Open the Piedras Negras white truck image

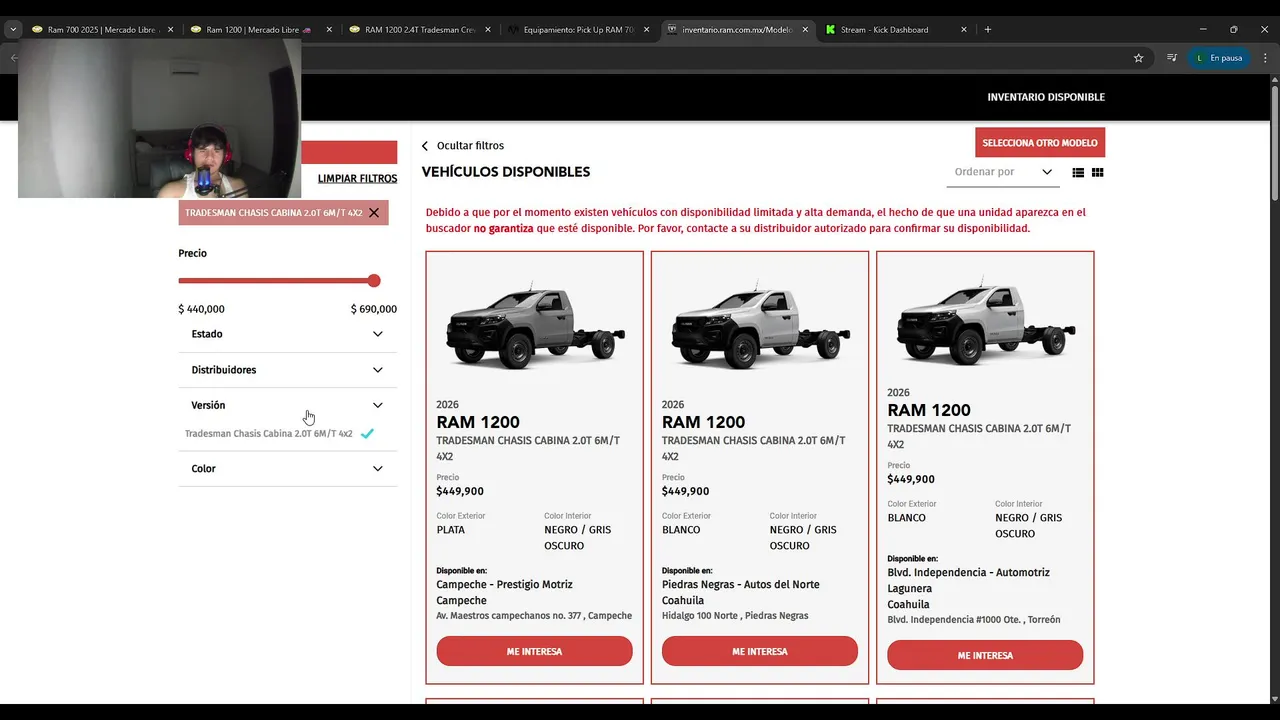point(760,327)
